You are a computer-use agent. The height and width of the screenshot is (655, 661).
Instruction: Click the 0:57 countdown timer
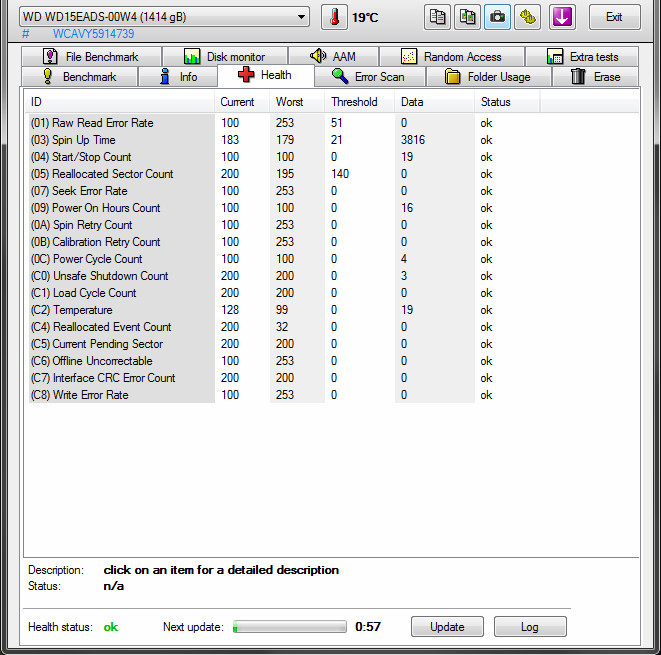[368, 627]
